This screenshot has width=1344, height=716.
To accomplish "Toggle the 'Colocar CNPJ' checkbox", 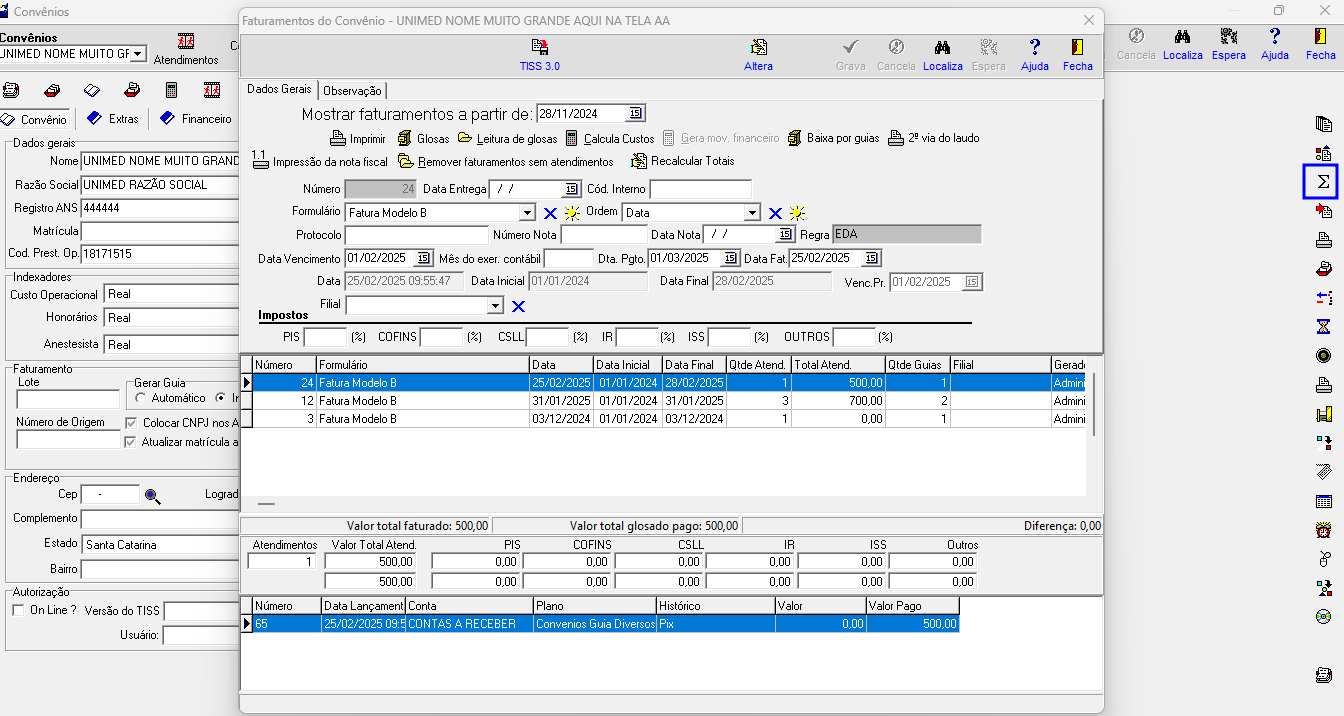I will [130, 423].
